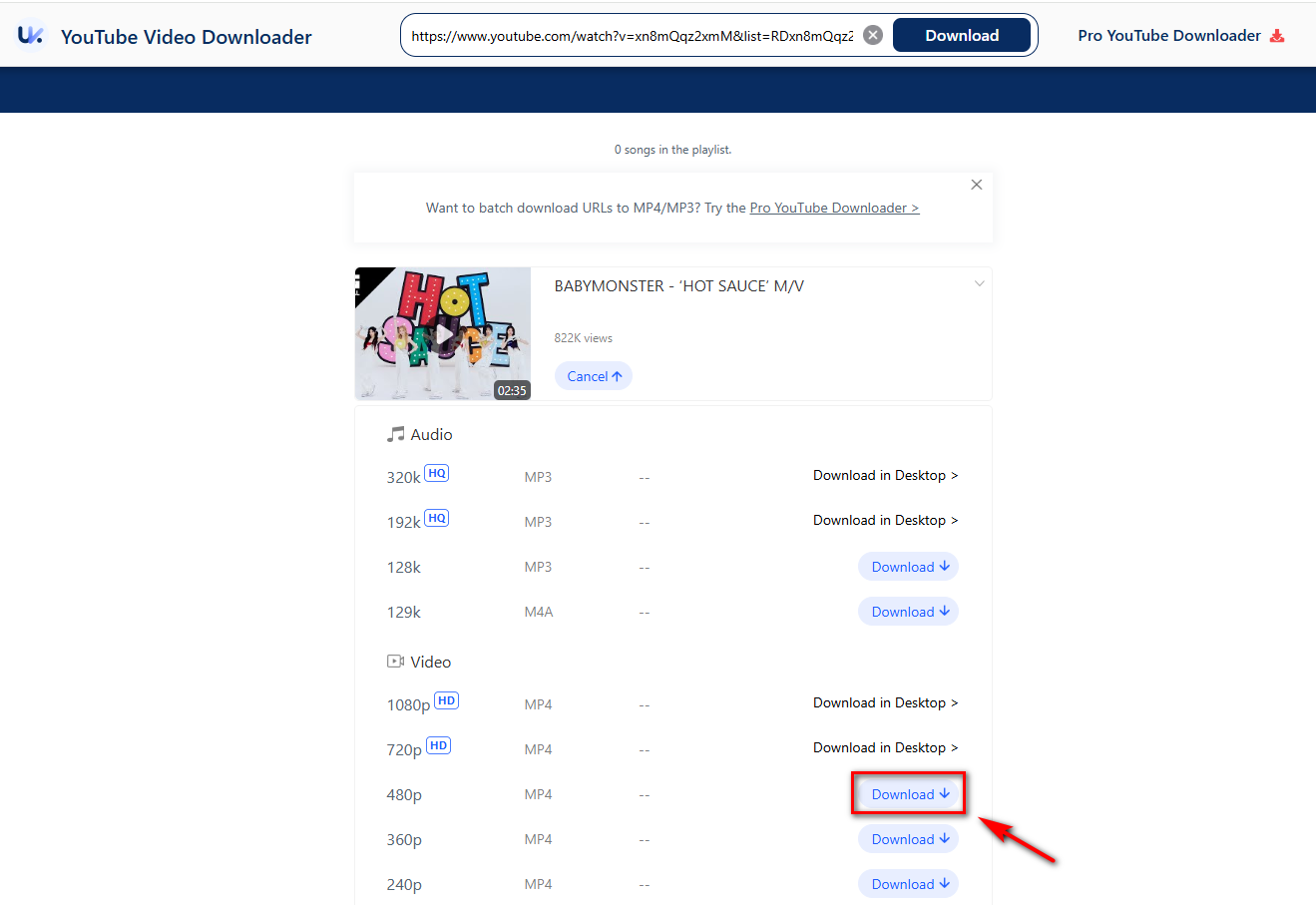The width and height of the screenshot is (1316, 905).
Task: Click the 822K views text
Action: click(584, 338)
